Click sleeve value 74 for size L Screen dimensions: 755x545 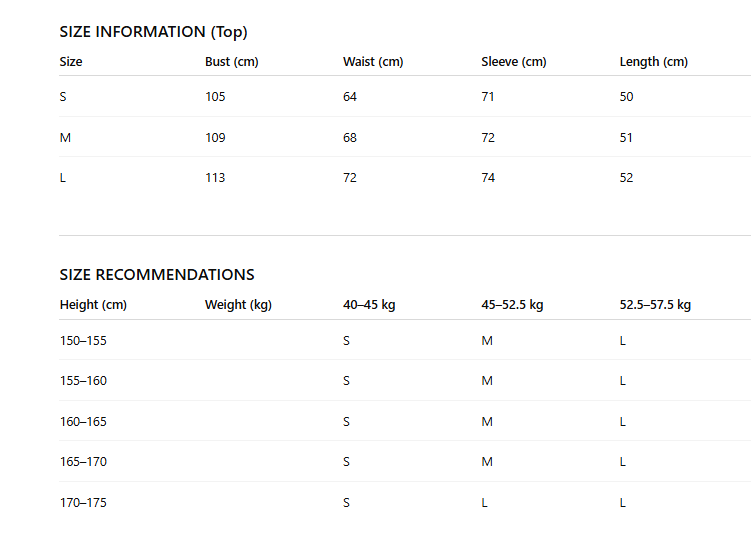488,178
